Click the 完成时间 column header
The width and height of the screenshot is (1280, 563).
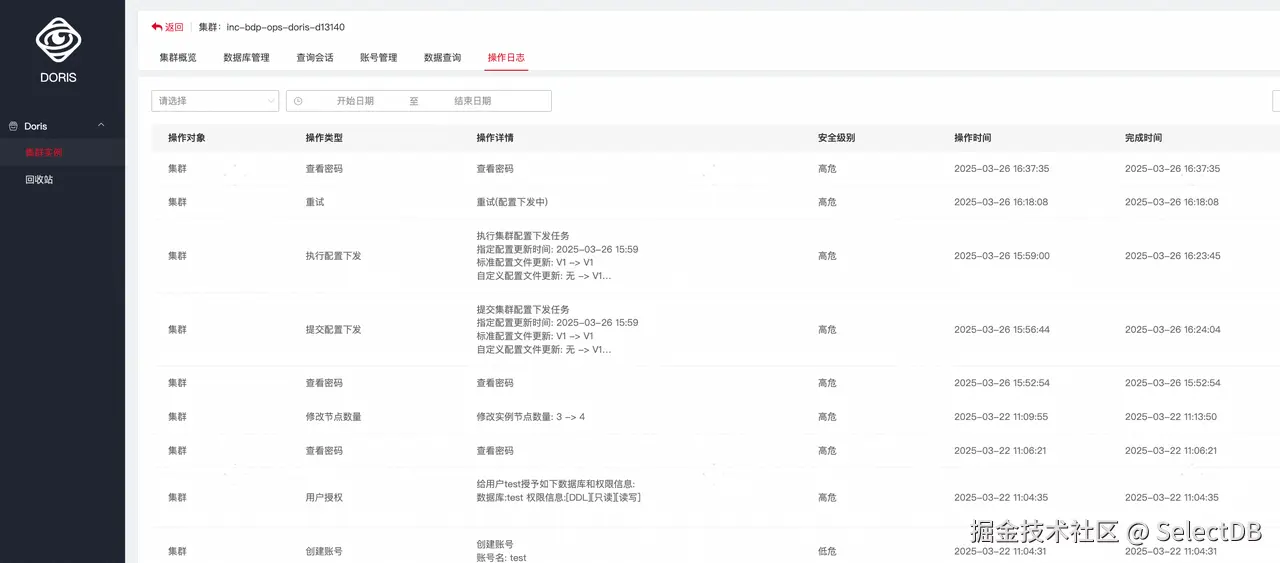(1143, 138)
